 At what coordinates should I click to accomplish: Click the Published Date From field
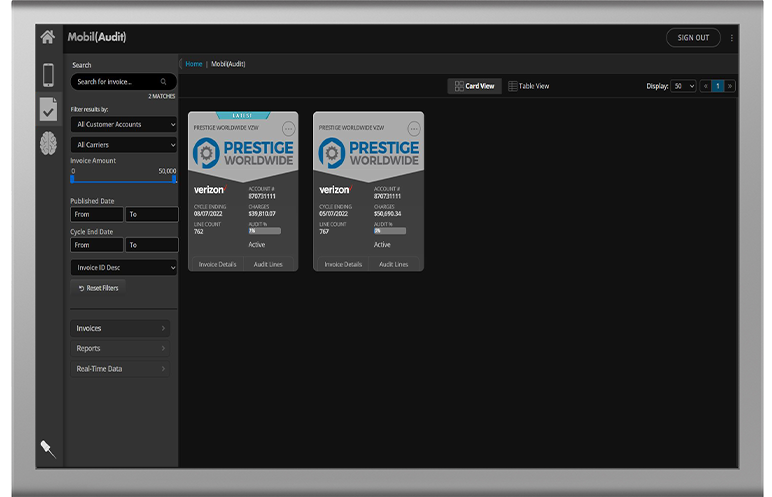coord(96,214)
